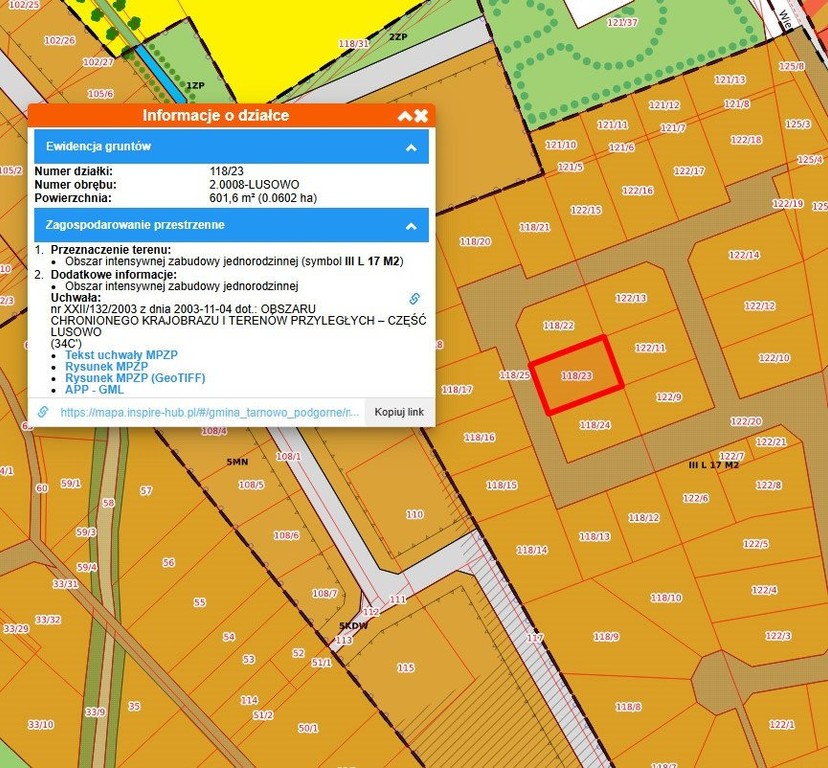This screenshot has width=828, height=768.
Task: Select parcel 118/22 on the map
Action: (x=559, y=325)
